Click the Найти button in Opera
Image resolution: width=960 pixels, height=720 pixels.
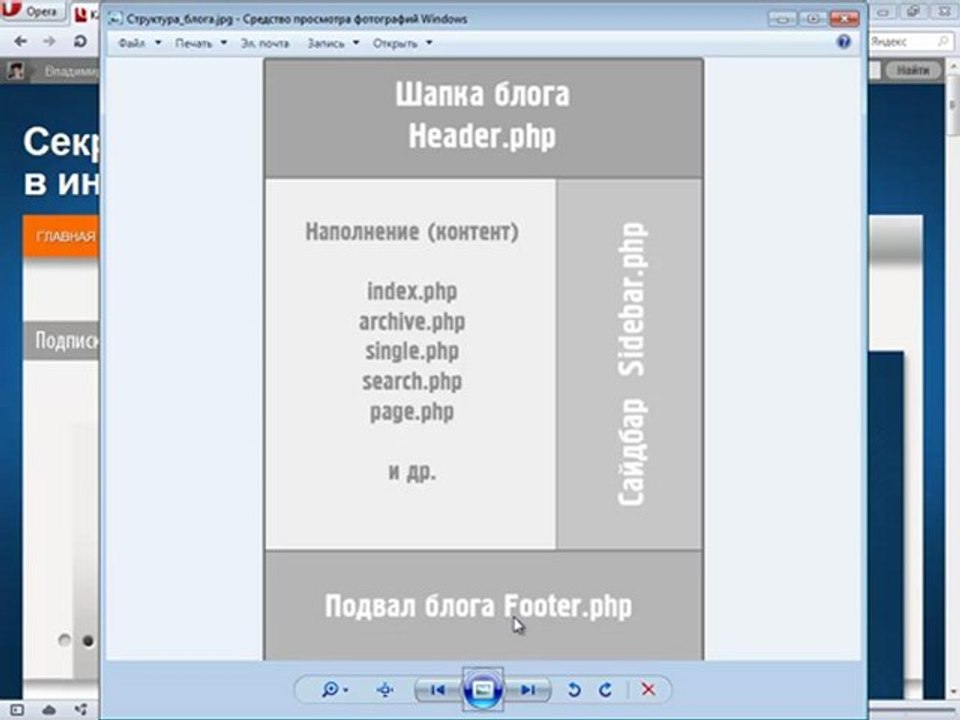tap(913, 70)
